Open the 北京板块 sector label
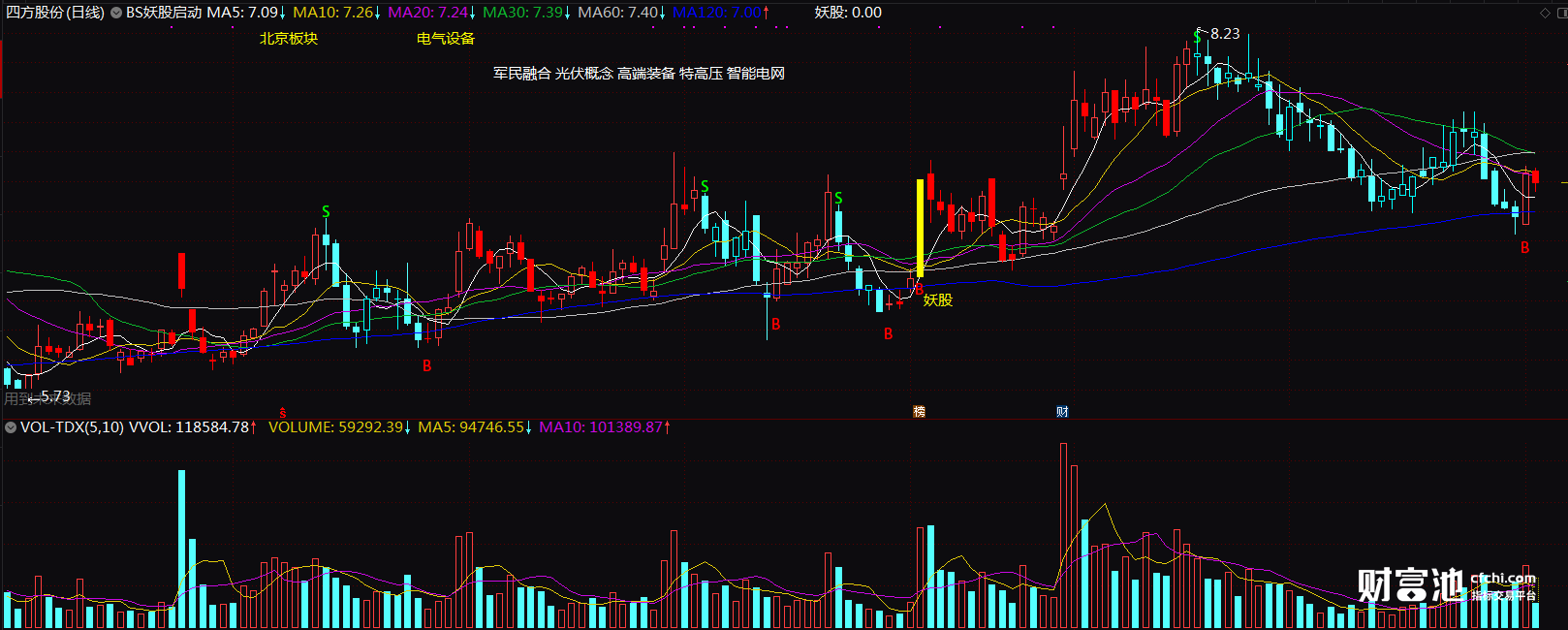This screenshot has height=630, width=1568. pos(289,39)
